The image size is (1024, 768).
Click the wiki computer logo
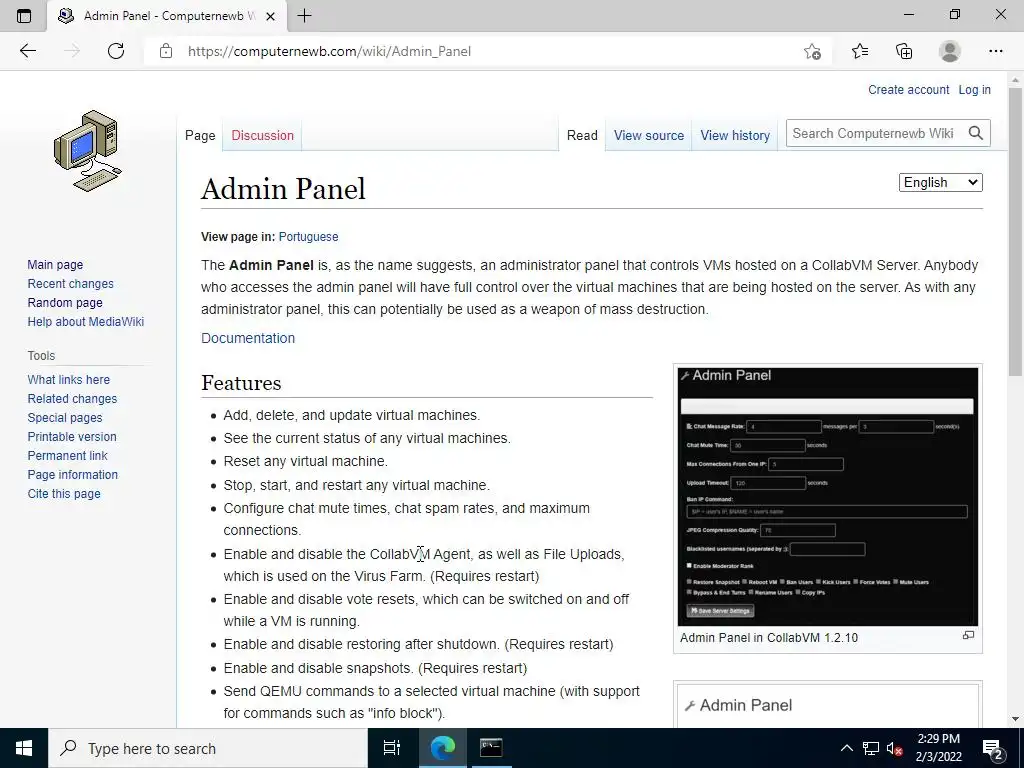tap(88, 151)
